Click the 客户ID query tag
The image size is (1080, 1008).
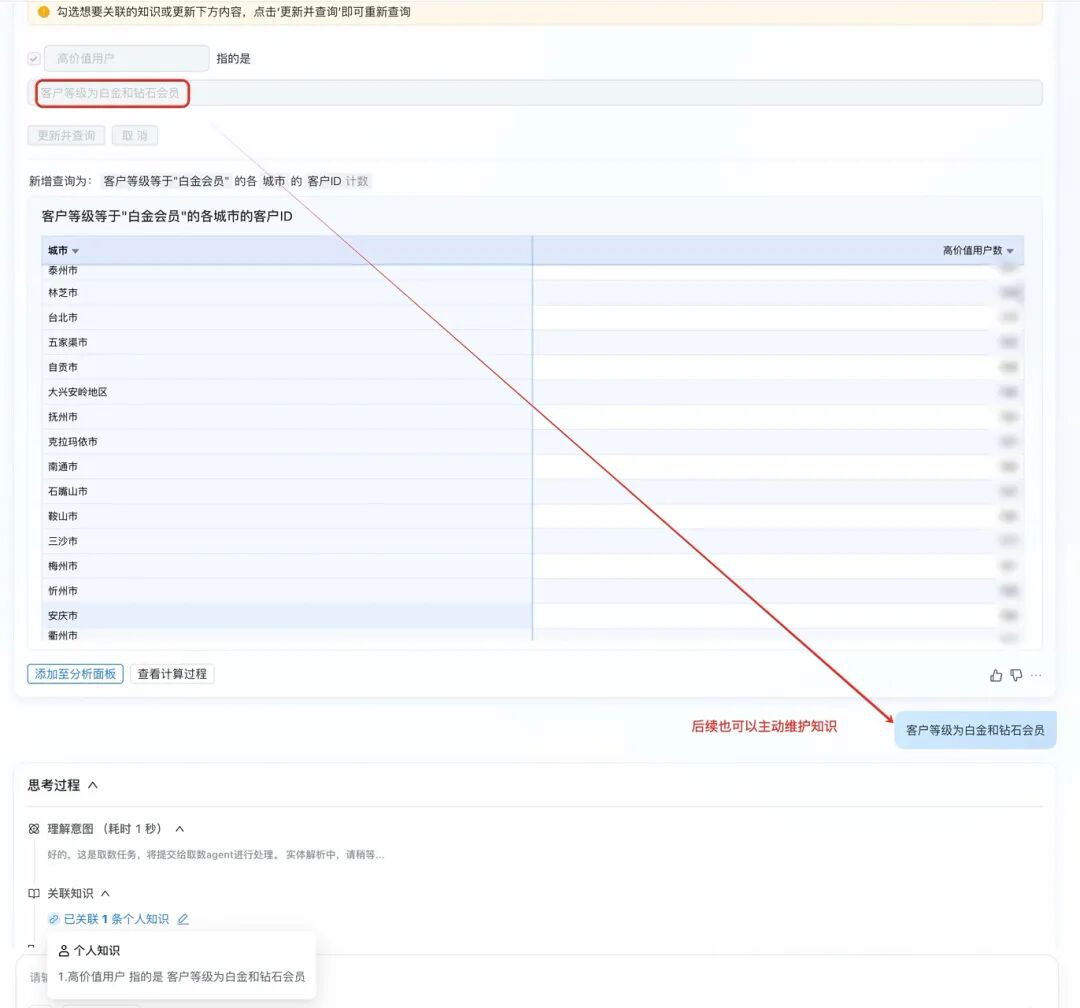tap(324, 181)
